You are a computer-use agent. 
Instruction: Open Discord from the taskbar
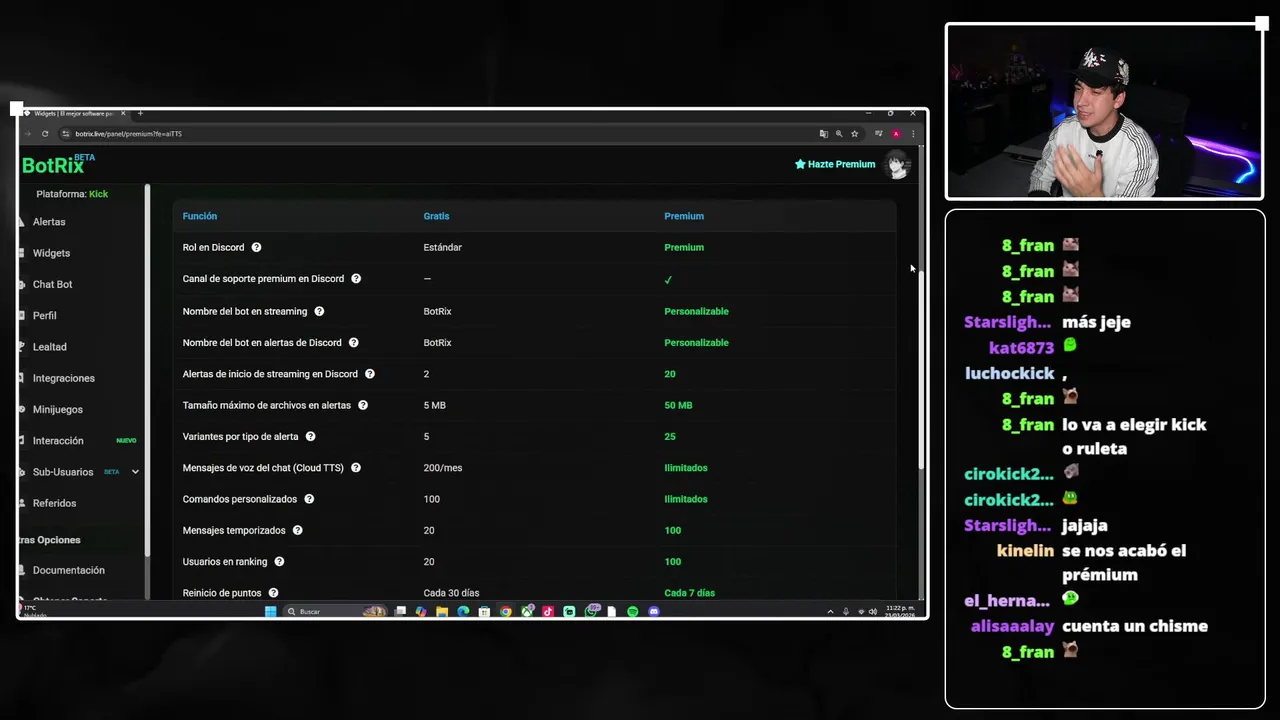(x=654, y=611)
